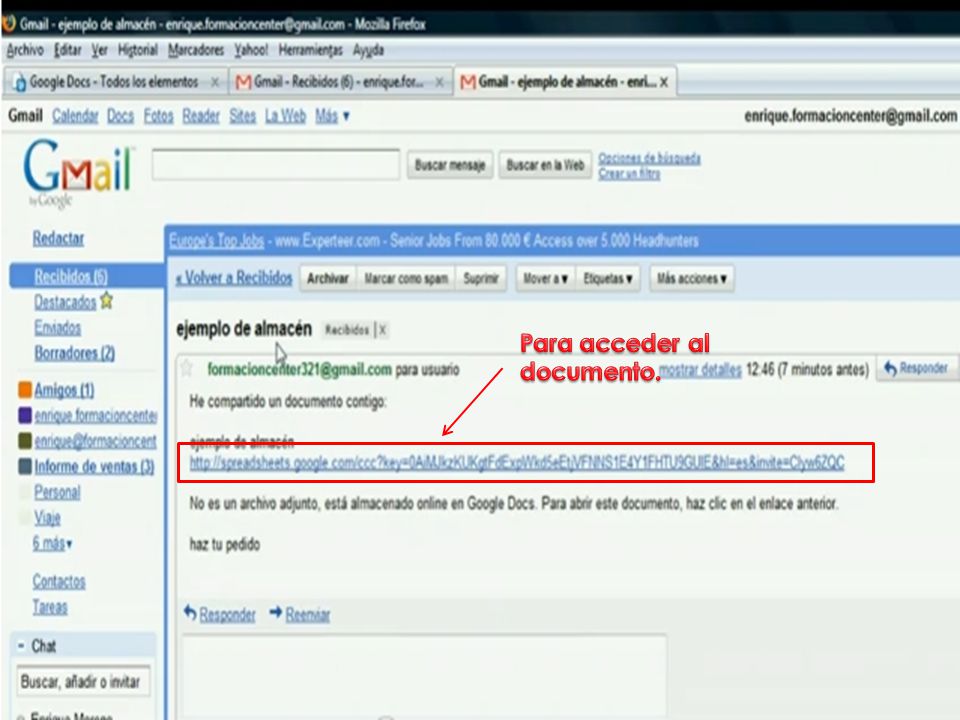960x720 pixels.
Task: Open the Marcadores menu
Action: [x=196, y=50]
